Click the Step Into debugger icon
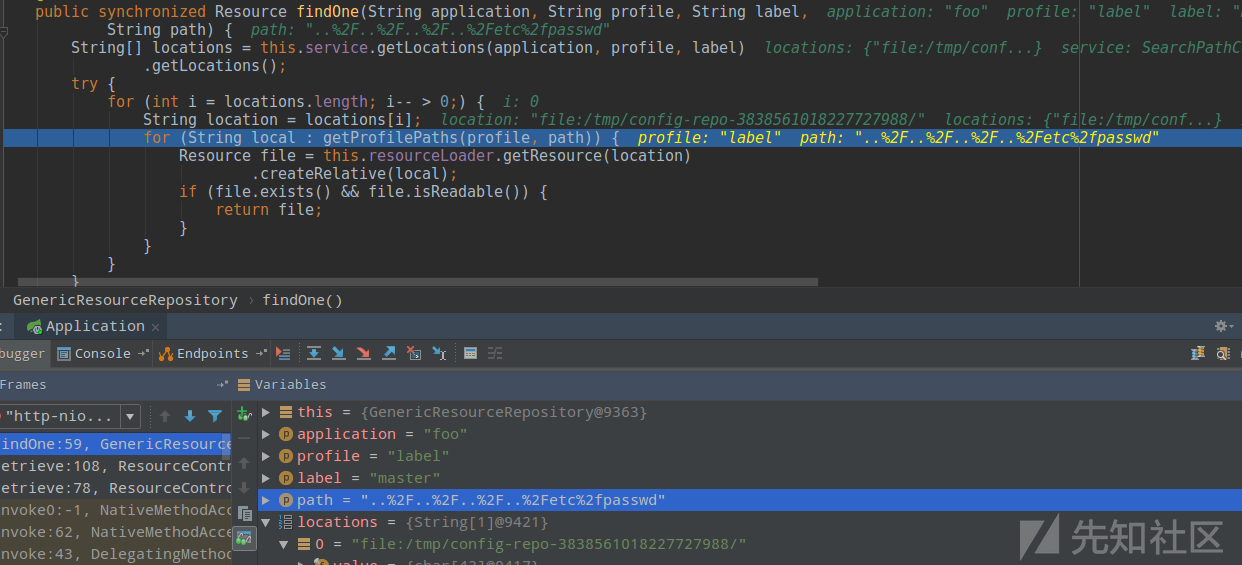The height and width of the screenshot is (565, 1242). (339, 353)
